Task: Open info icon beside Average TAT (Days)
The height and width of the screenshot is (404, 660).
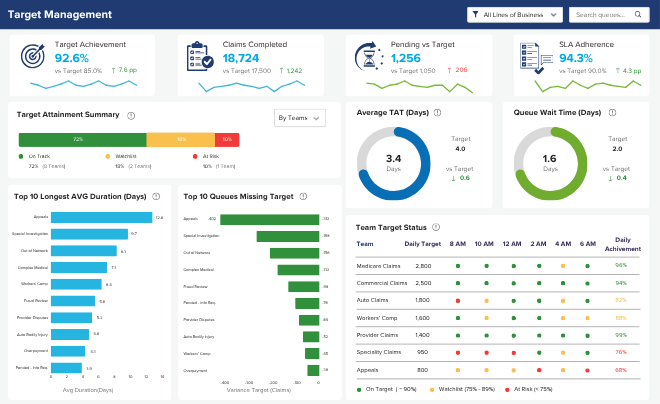Action: pyautogui.click(x=437, y=113)
